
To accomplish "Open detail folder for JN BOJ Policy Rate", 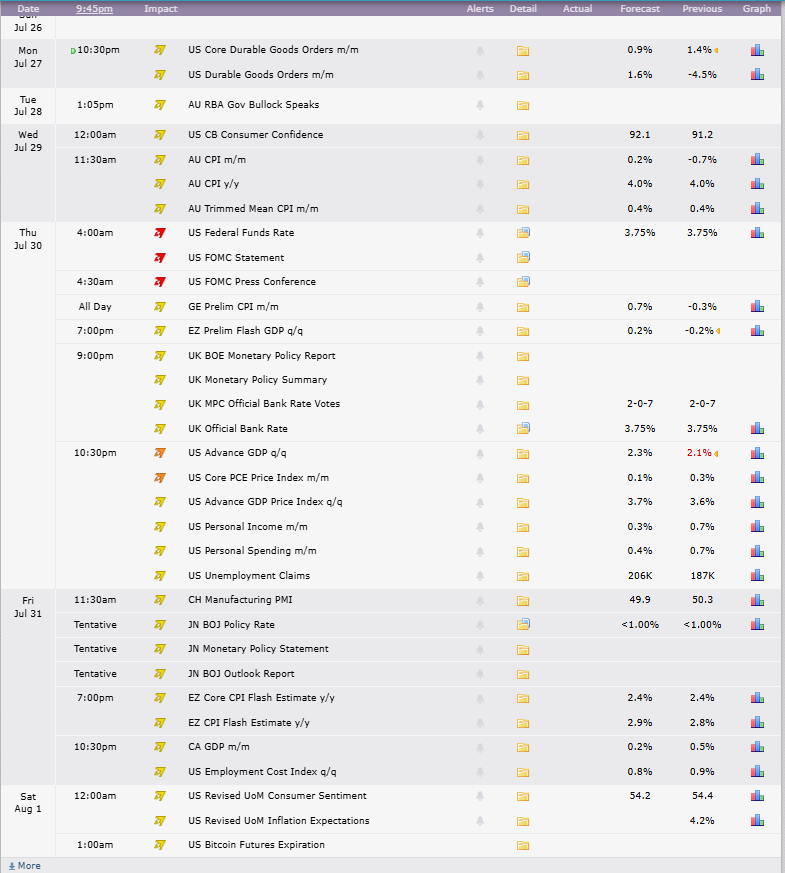I will tap(523, 625).
